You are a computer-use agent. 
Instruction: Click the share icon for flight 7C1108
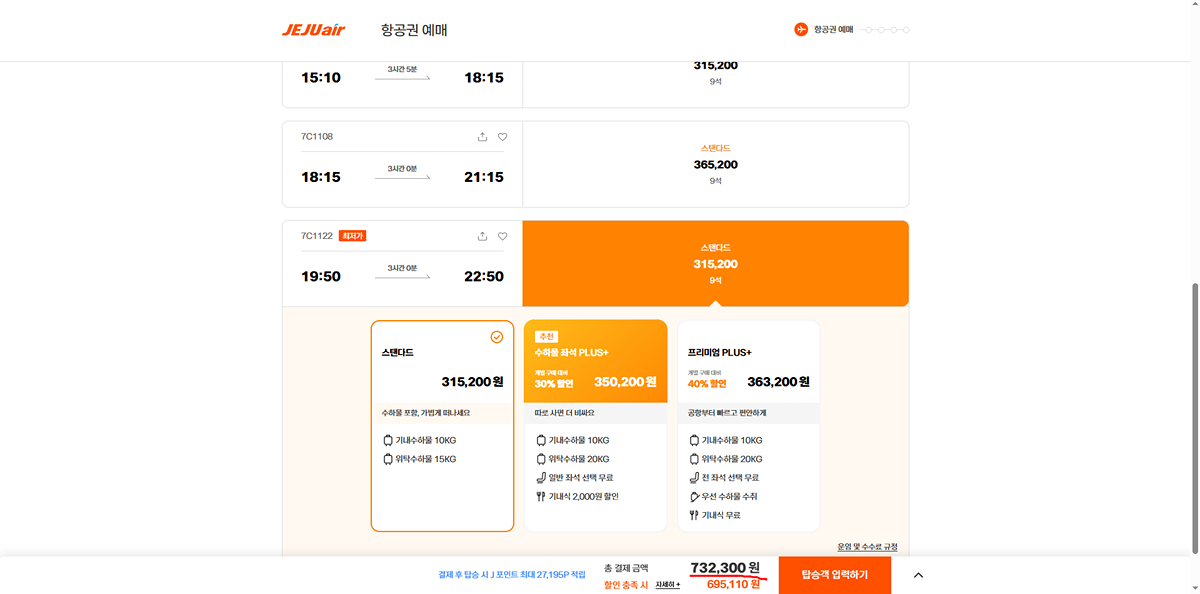click(x=482, y=137)
